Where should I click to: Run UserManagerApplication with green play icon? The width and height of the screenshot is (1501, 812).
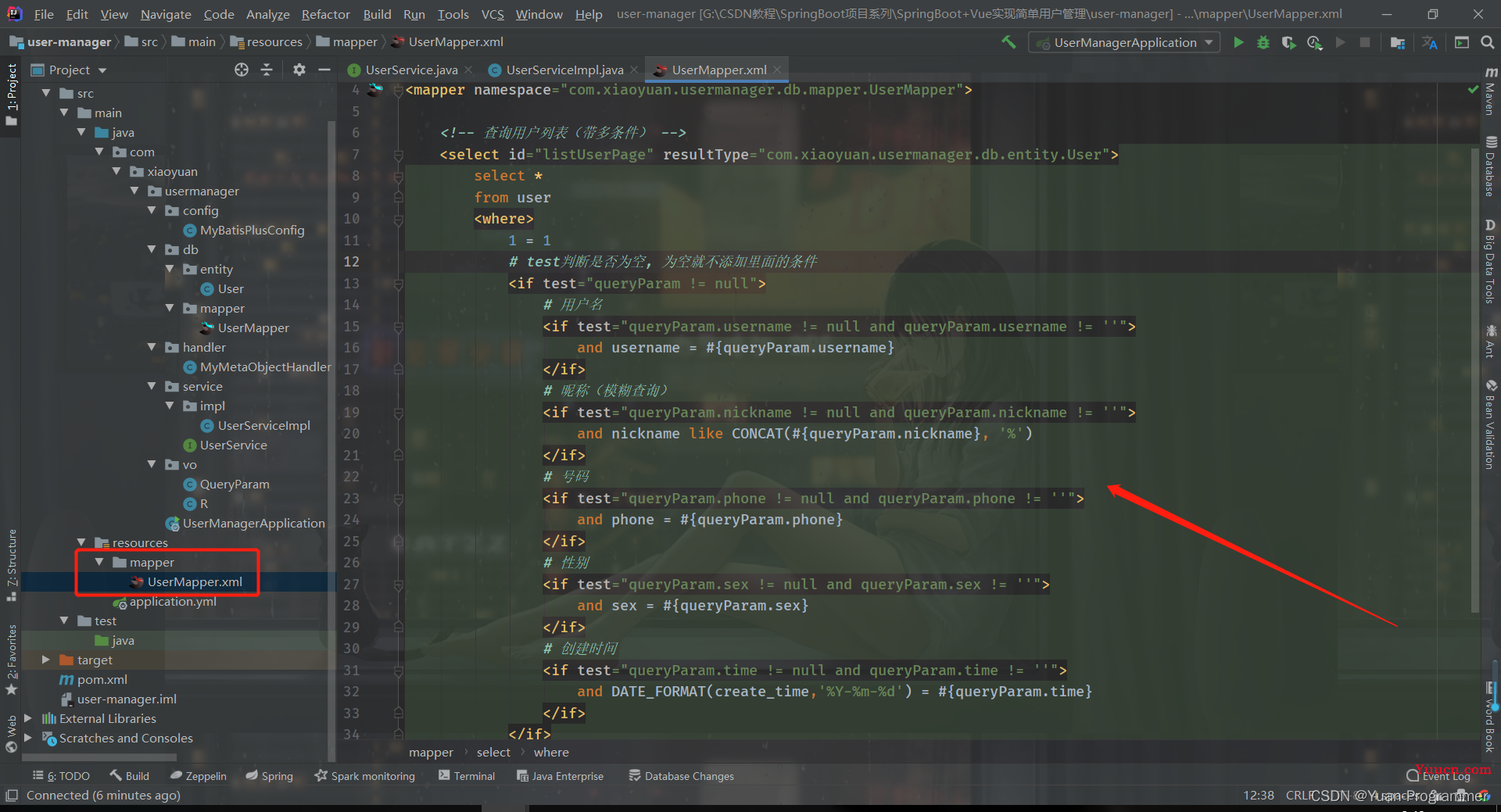point(1238,42)
